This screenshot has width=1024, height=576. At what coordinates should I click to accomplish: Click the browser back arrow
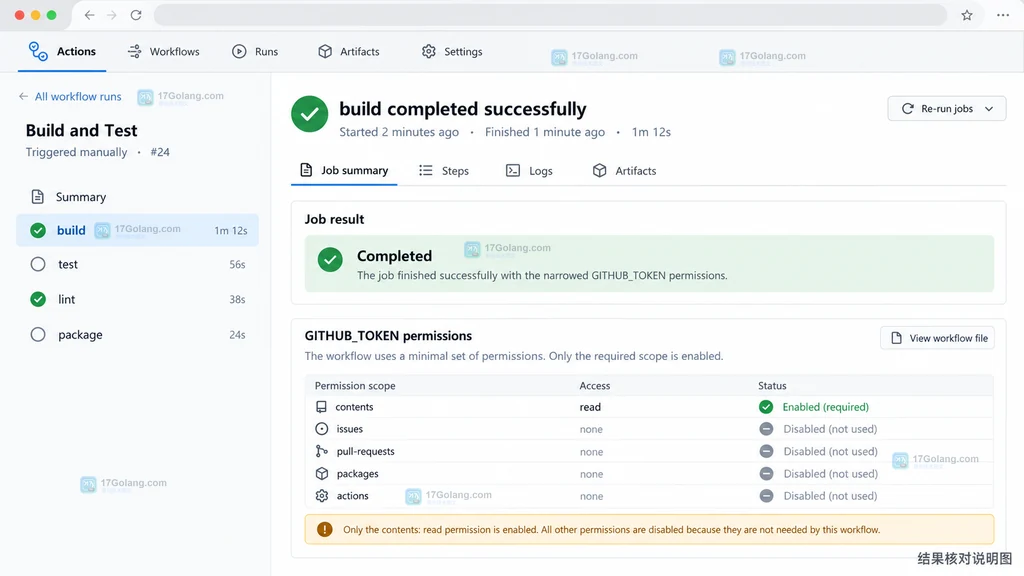(89, 15)
